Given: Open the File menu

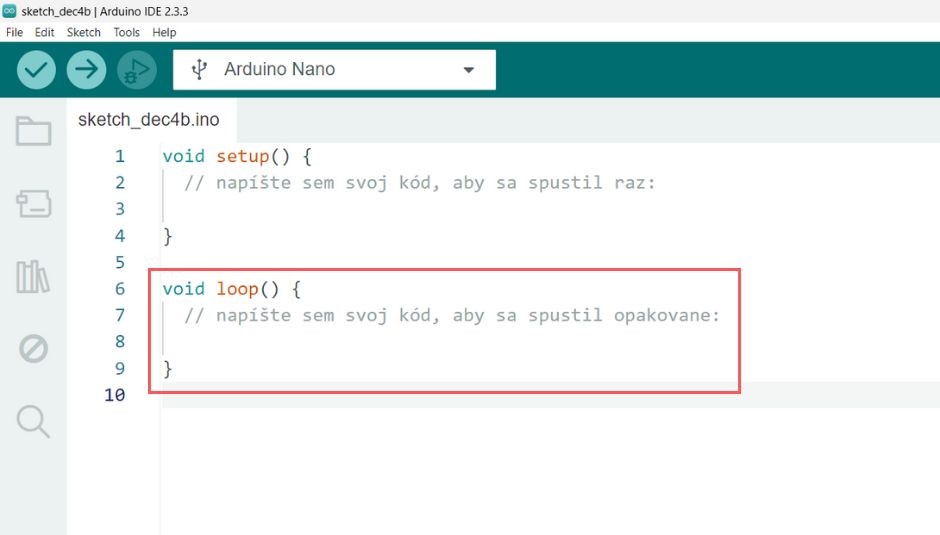Looking at the screenshot, I should [14, 32].
